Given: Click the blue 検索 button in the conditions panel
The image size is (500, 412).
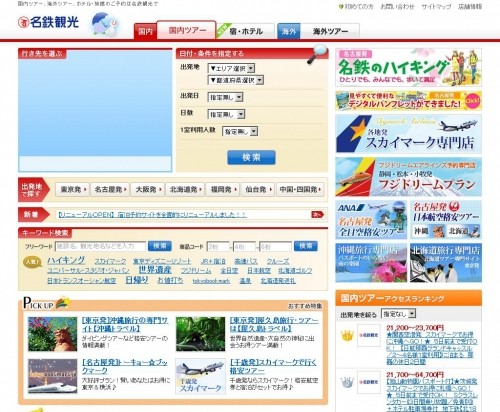Looking at the screenshot, I should tap(251, 157).
